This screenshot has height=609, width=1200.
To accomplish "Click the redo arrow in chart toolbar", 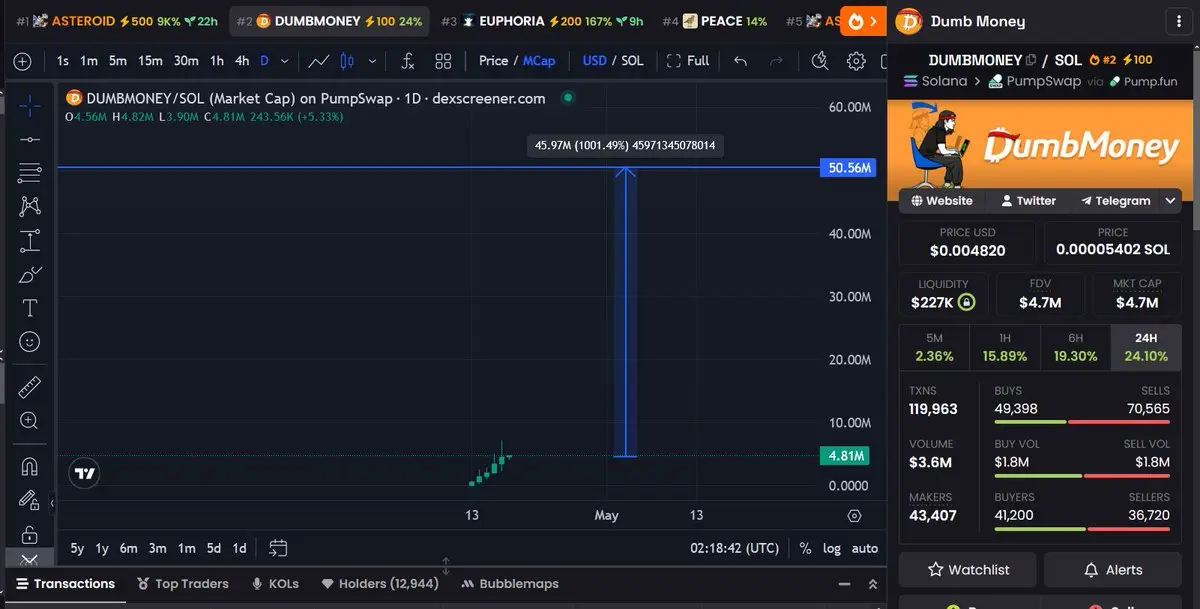I will point(777,61).
